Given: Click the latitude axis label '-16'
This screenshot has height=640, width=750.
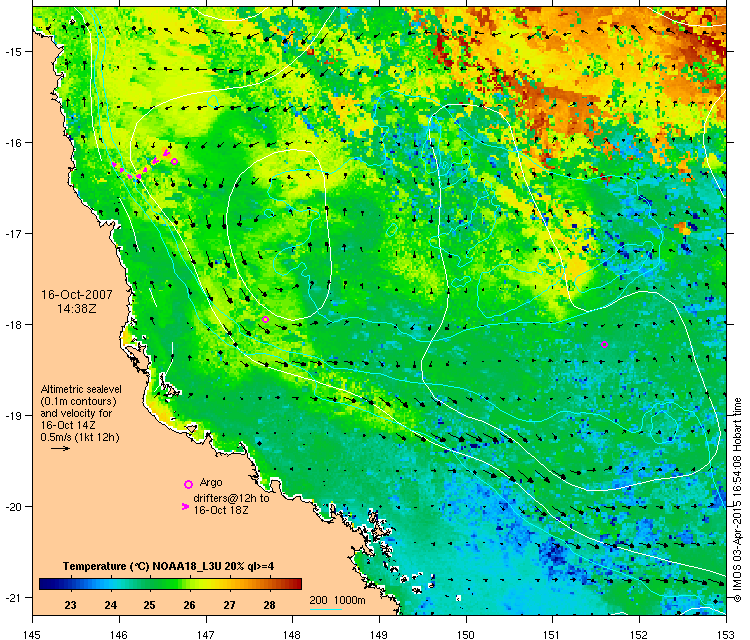Looking at the screenshot, I should 12,143.
